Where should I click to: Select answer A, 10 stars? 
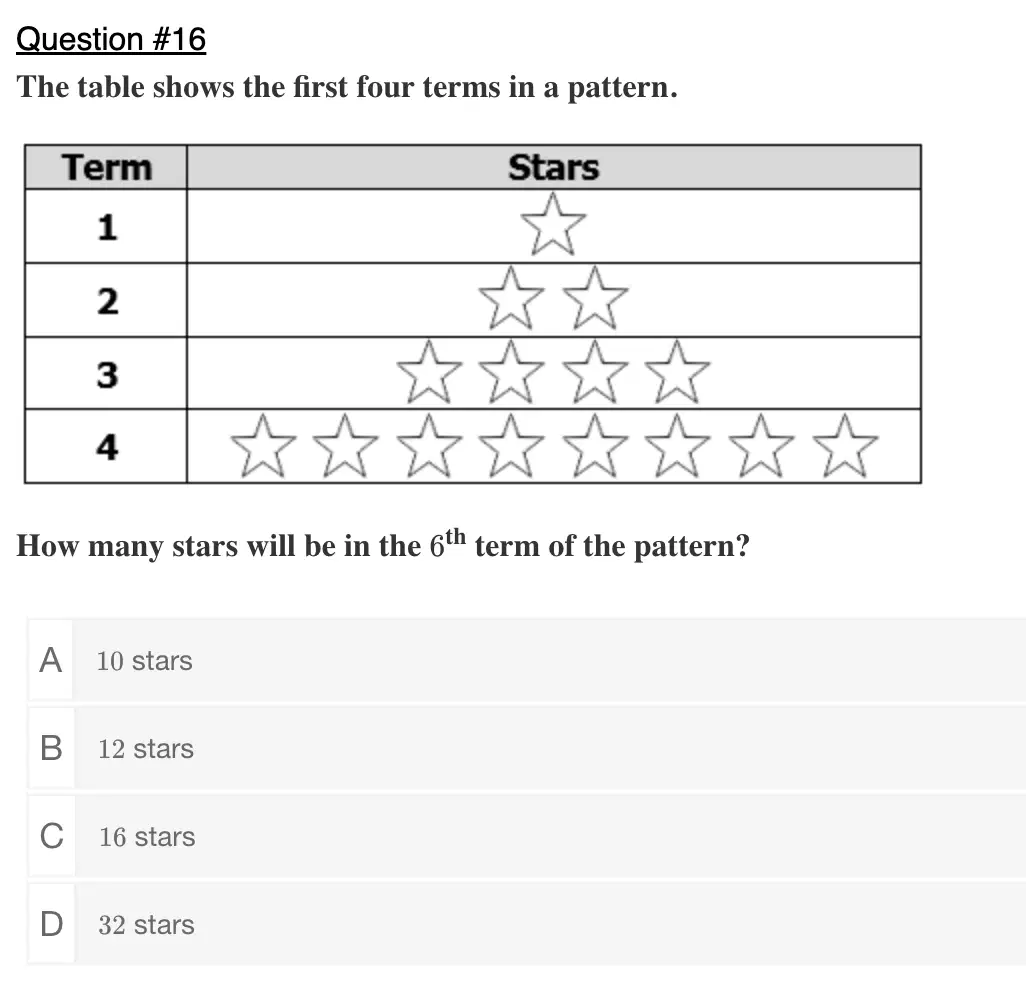[x=527, y=659]
